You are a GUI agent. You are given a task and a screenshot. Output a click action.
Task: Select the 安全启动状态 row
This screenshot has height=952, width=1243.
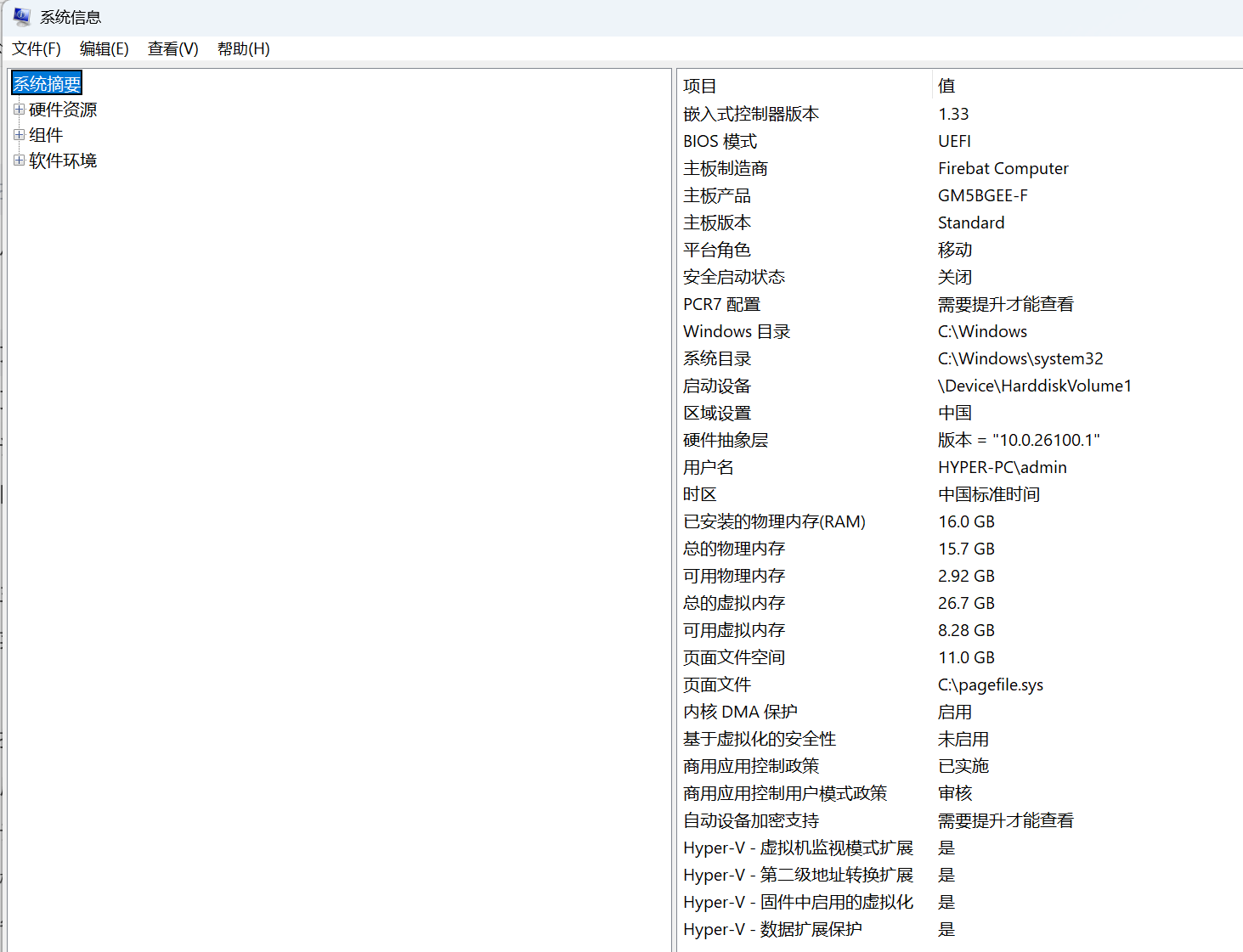(x=960, y=277)
